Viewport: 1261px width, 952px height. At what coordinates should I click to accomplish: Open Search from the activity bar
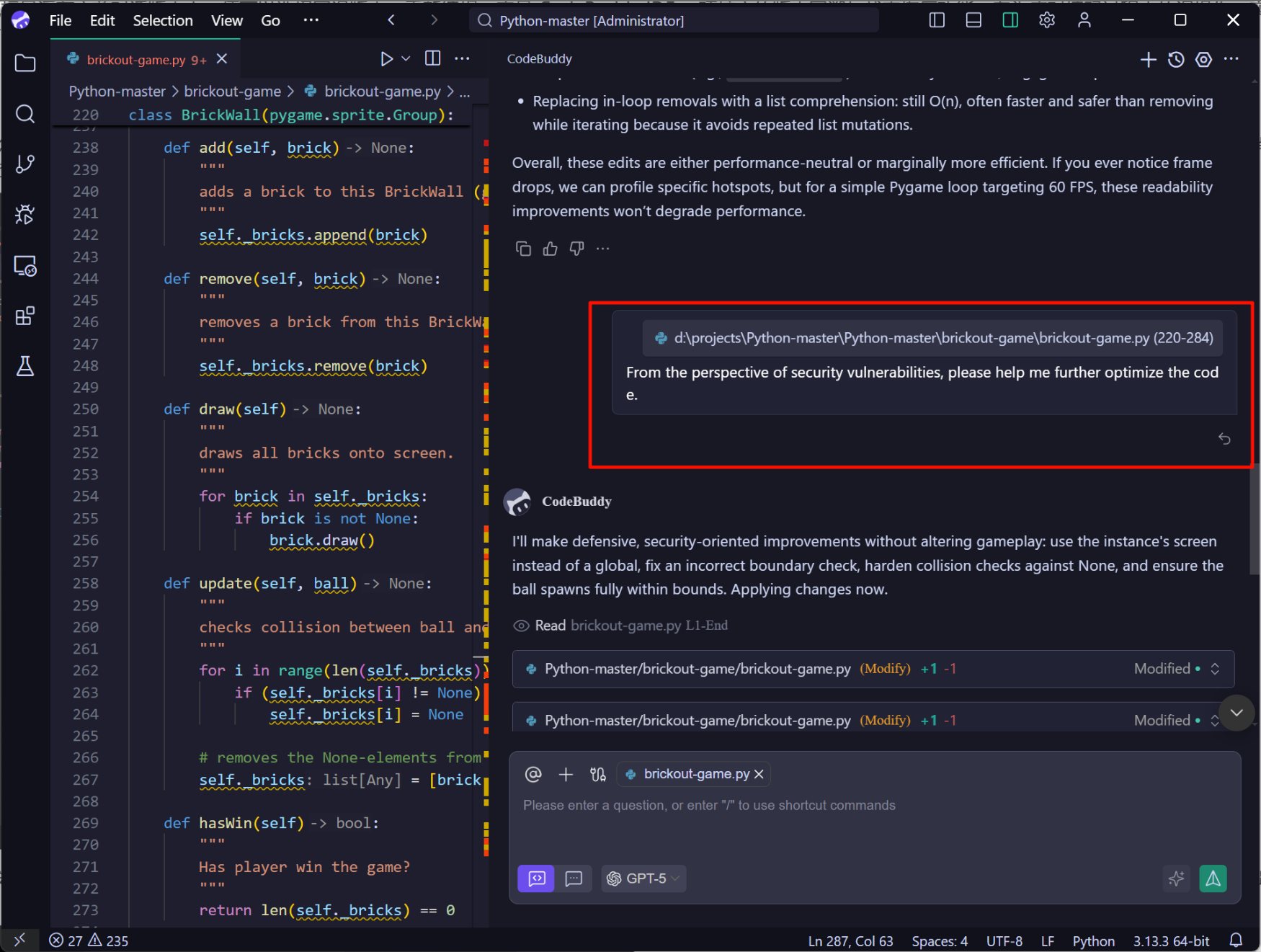click(25, 114)
